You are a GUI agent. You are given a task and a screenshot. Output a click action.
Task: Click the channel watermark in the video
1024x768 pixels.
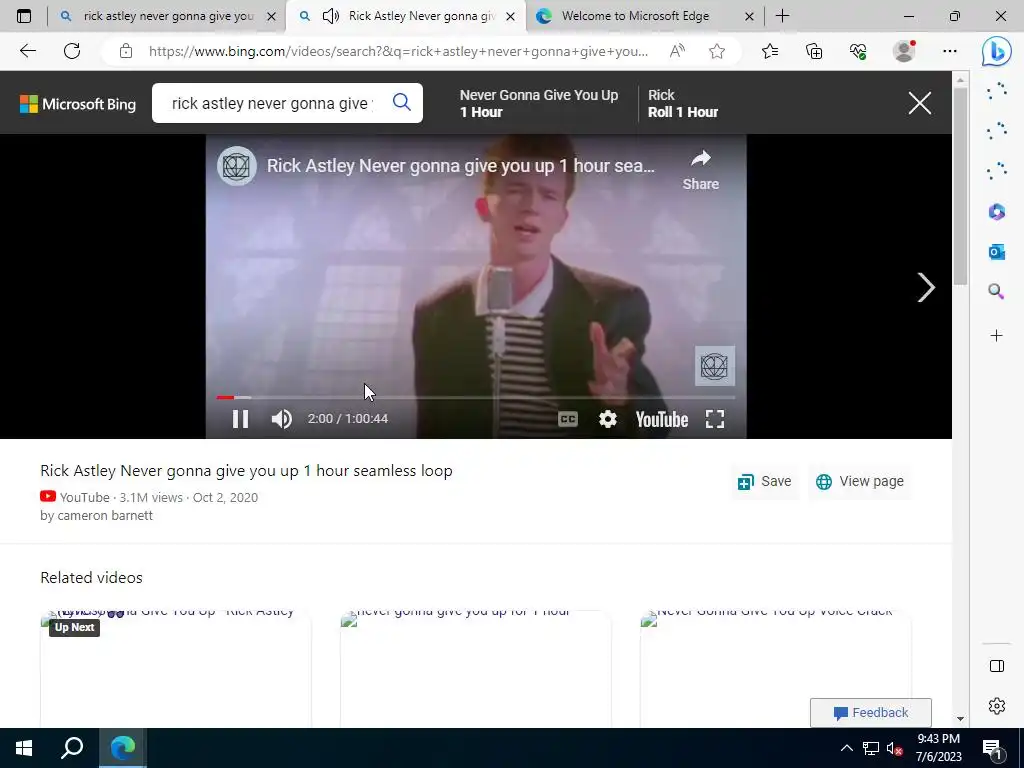[714, 366]
